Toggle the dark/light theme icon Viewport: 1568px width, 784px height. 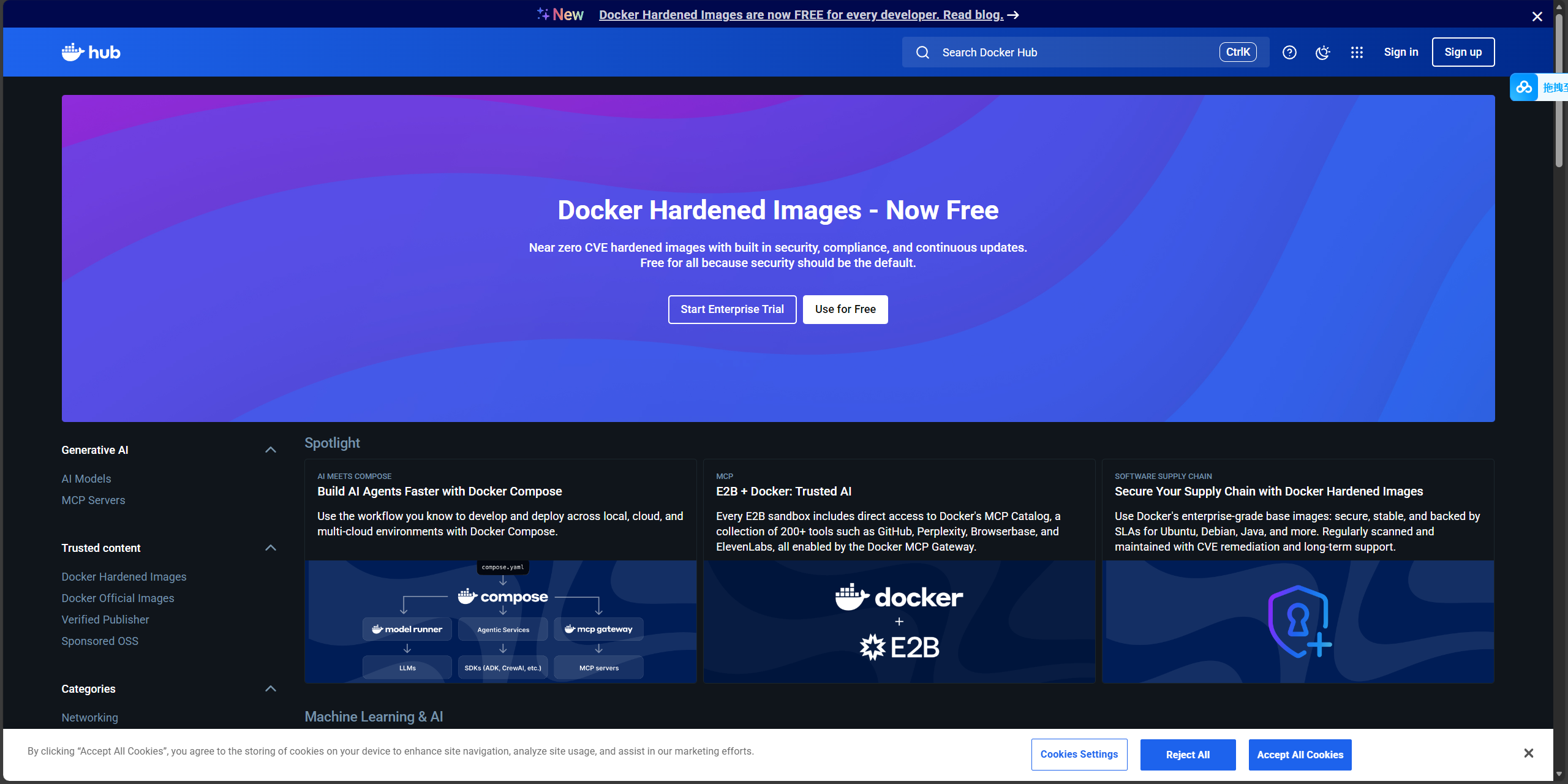click(1323, 52)
